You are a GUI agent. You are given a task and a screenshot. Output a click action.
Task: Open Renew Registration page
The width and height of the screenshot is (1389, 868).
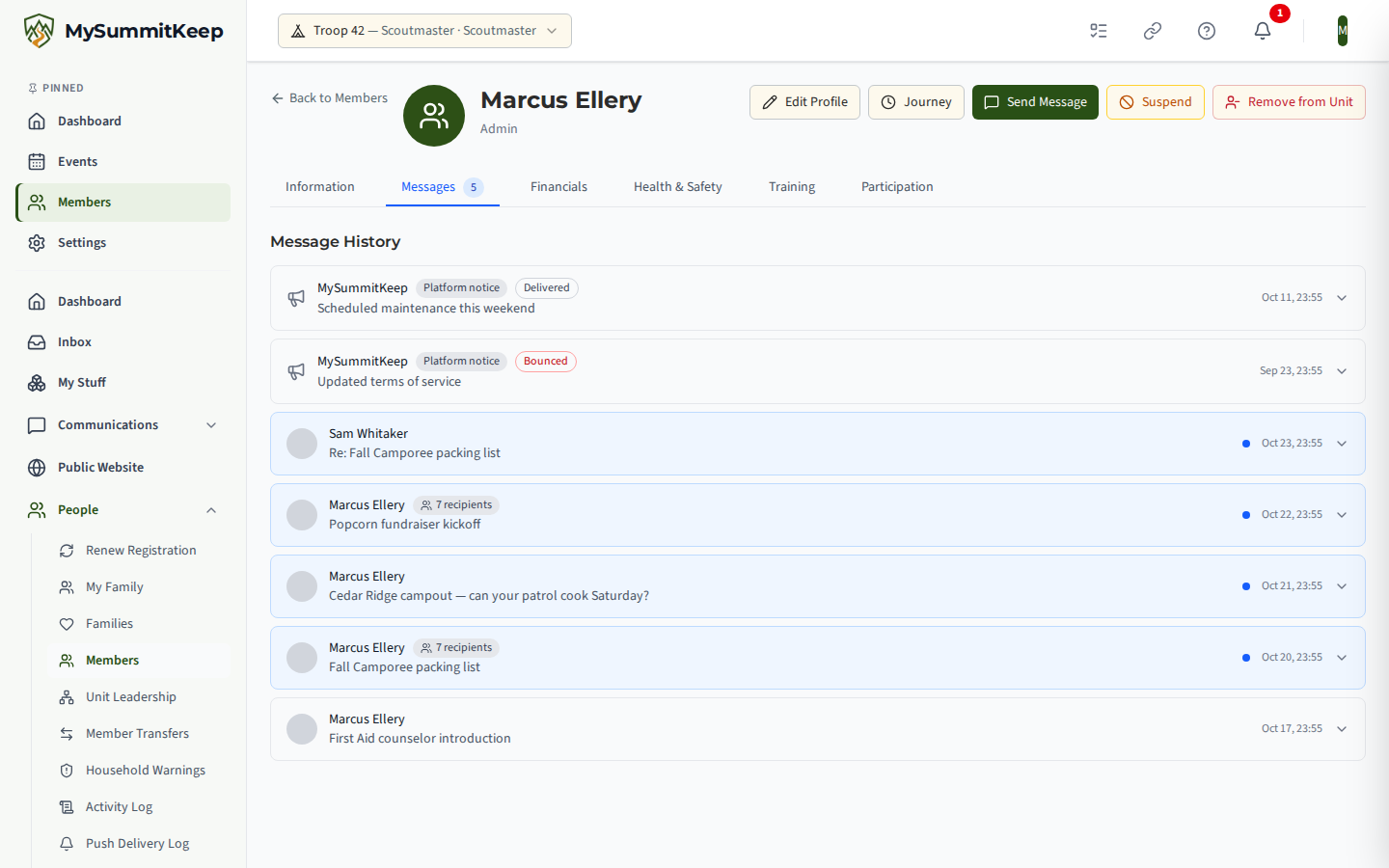(x=139, y=551)
